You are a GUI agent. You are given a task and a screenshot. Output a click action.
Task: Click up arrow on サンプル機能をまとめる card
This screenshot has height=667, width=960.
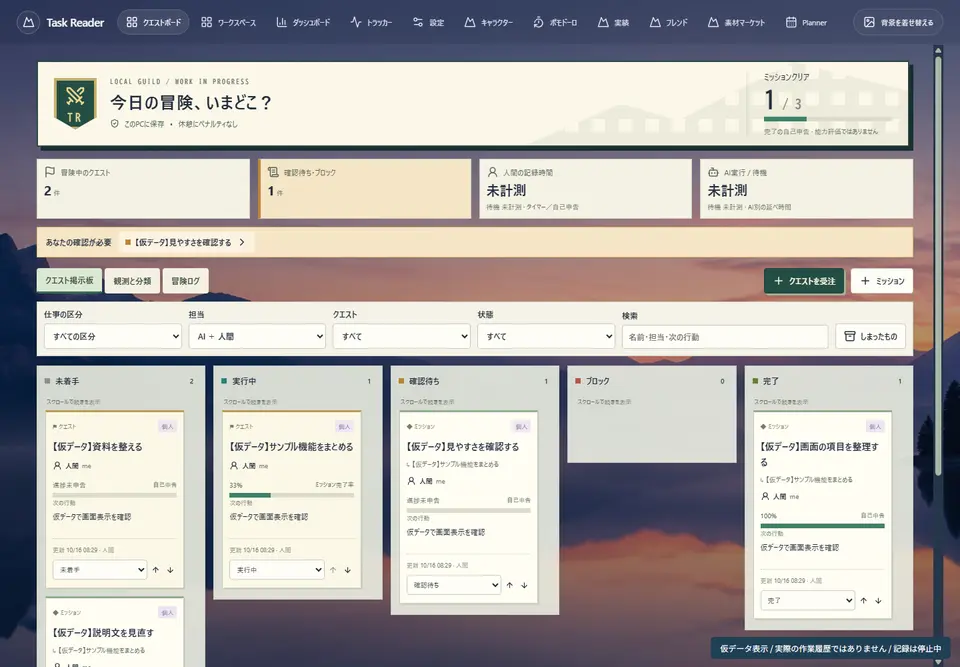point(332,570)
